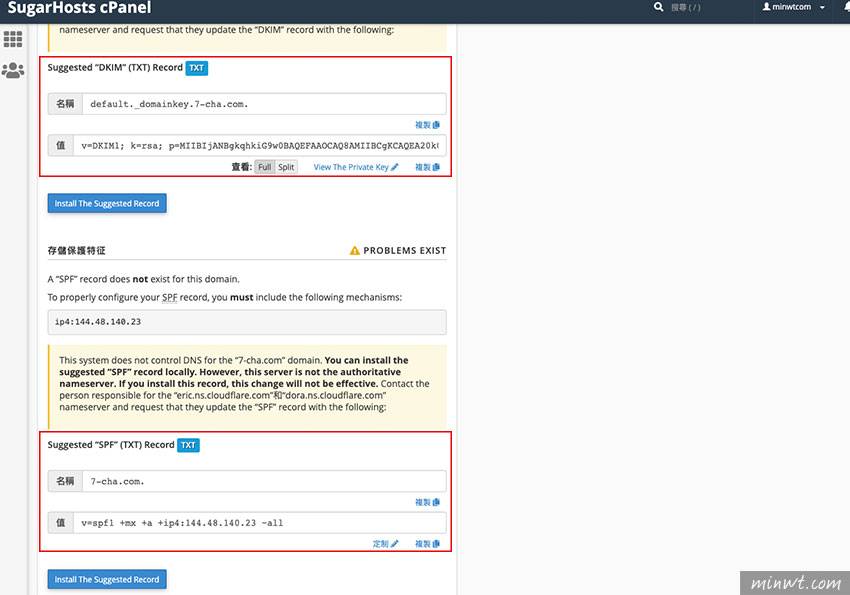
Task: Open the notifications bell
Action: point(842,7)
